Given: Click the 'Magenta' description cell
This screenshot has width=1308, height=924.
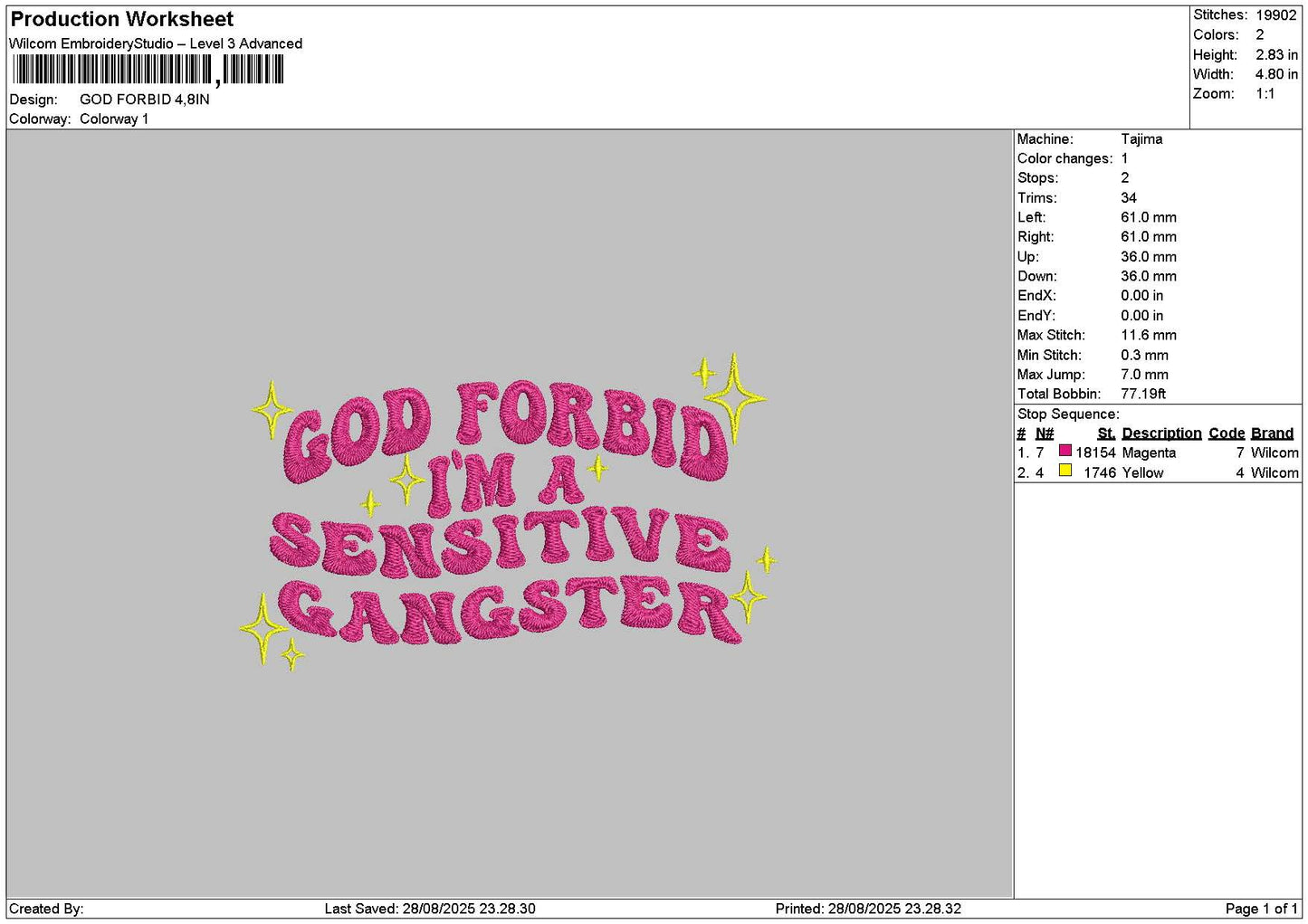Looking at the screenshot, I should pyautogui.click(x=1149, y=453).
